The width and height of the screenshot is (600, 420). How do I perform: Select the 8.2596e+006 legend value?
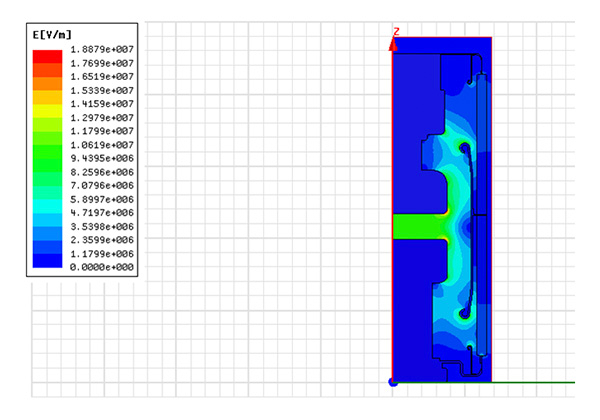102,172
